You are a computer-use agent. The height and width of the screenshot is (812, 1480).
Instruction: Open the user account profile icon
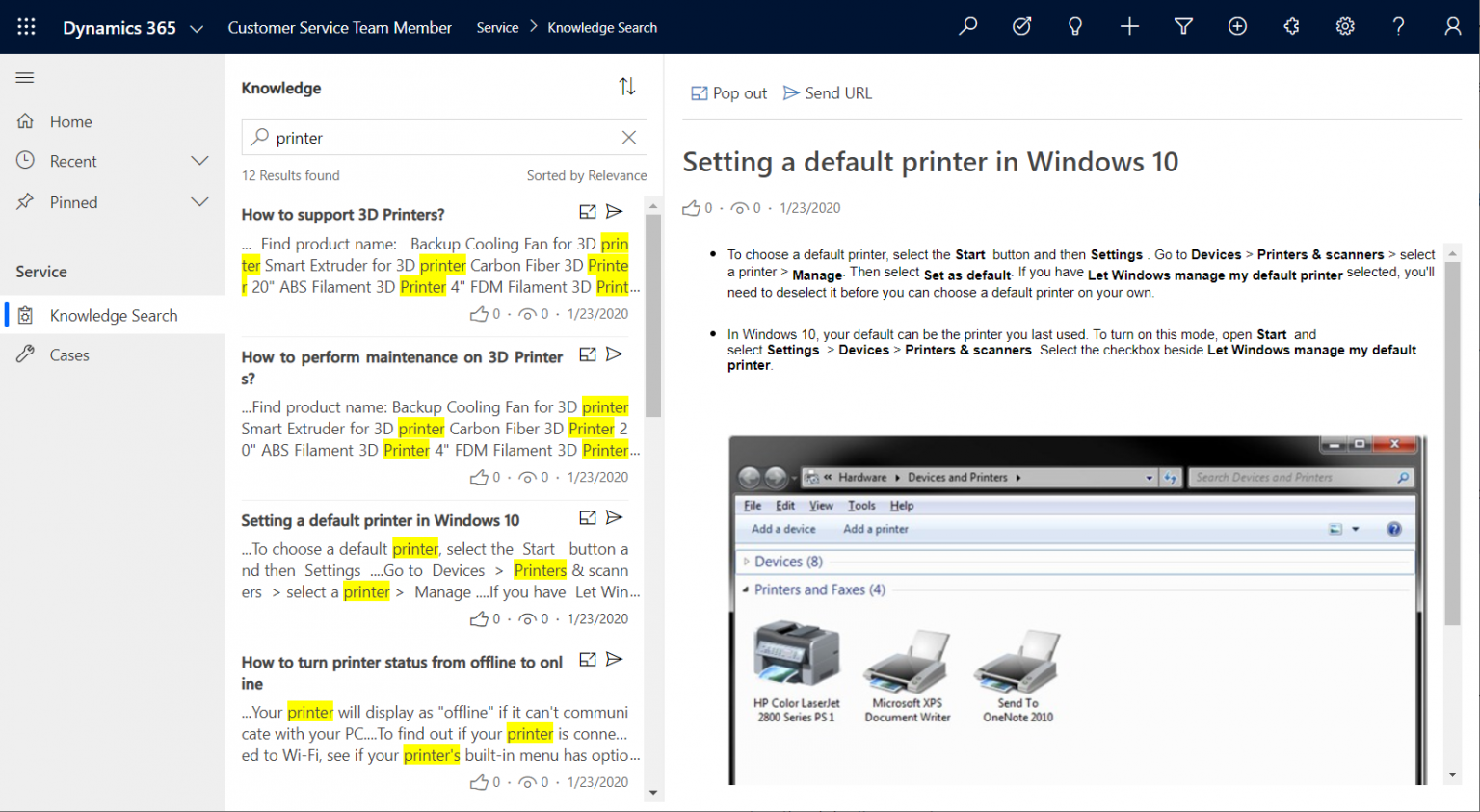pyautogui.click(x=1452, y=27)
